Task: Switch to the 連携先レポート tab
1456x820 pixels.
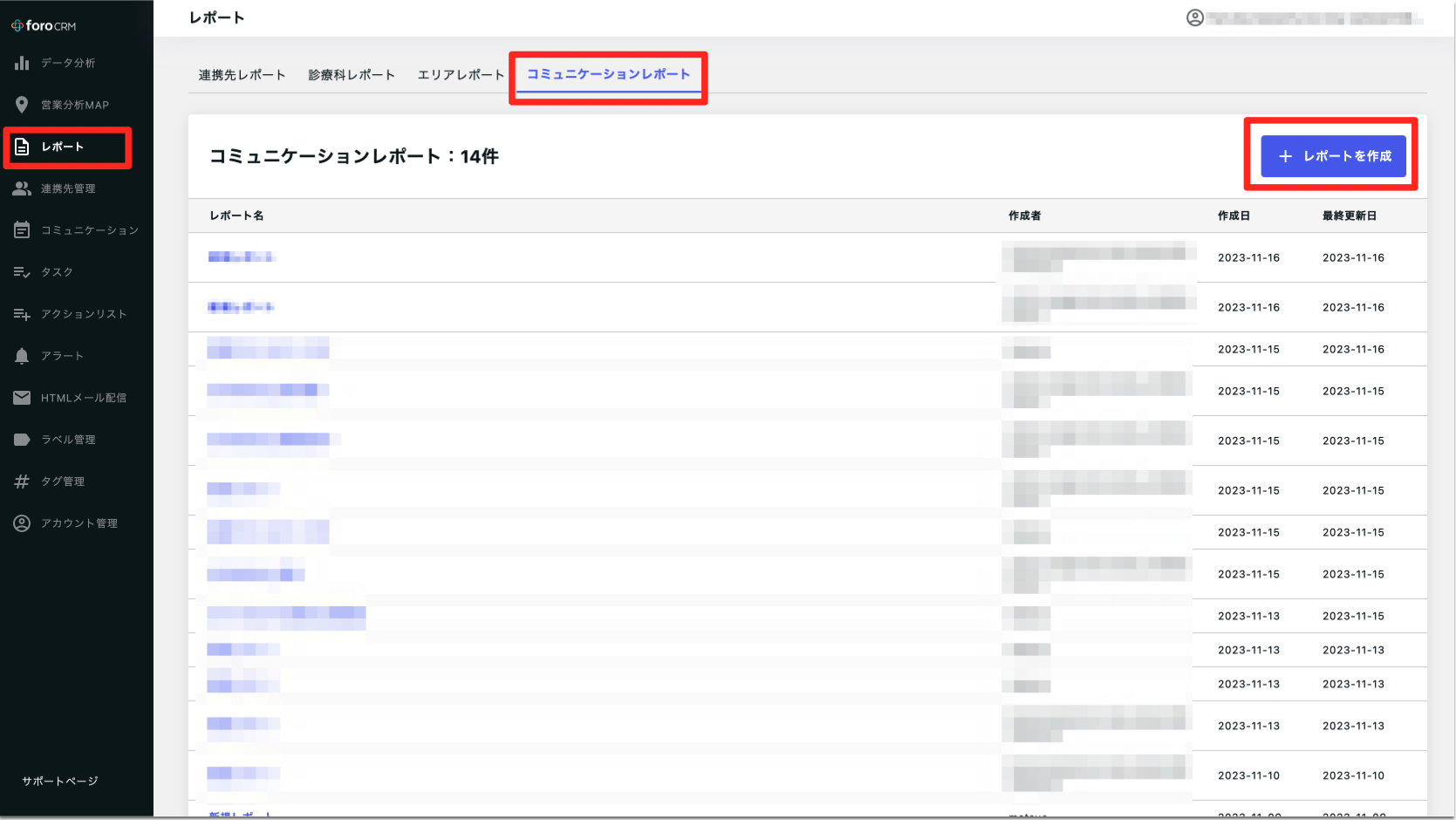Action: pos(242,75)
